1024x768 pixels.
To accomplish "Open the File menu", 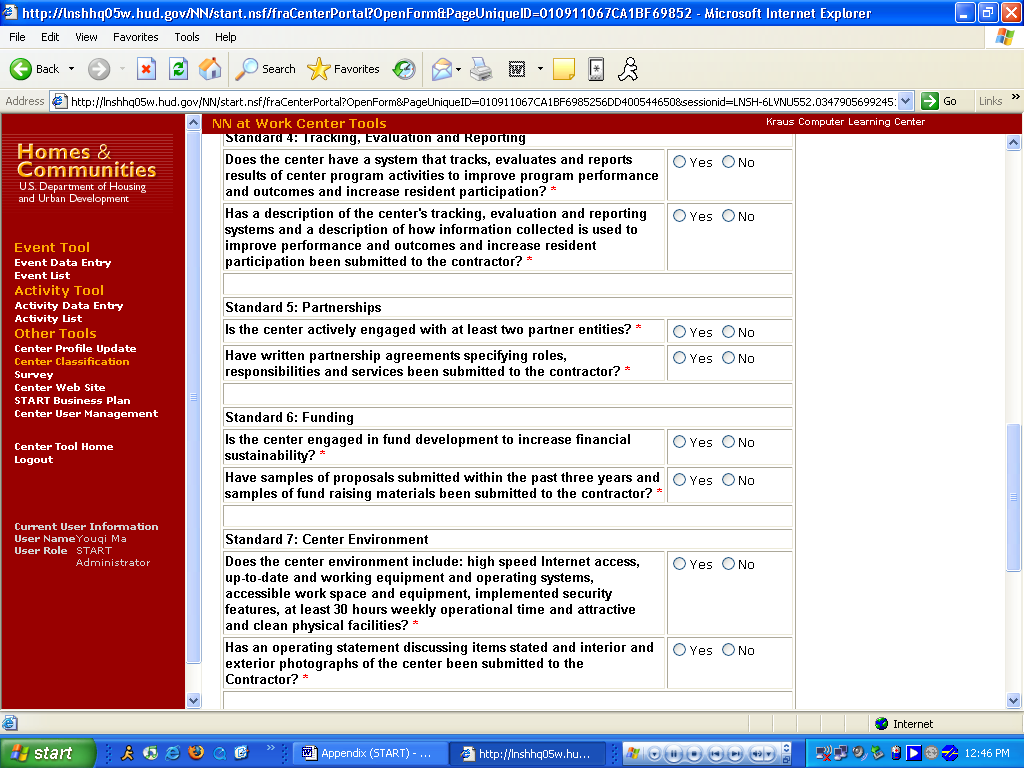I will click(x=17, y=37).
